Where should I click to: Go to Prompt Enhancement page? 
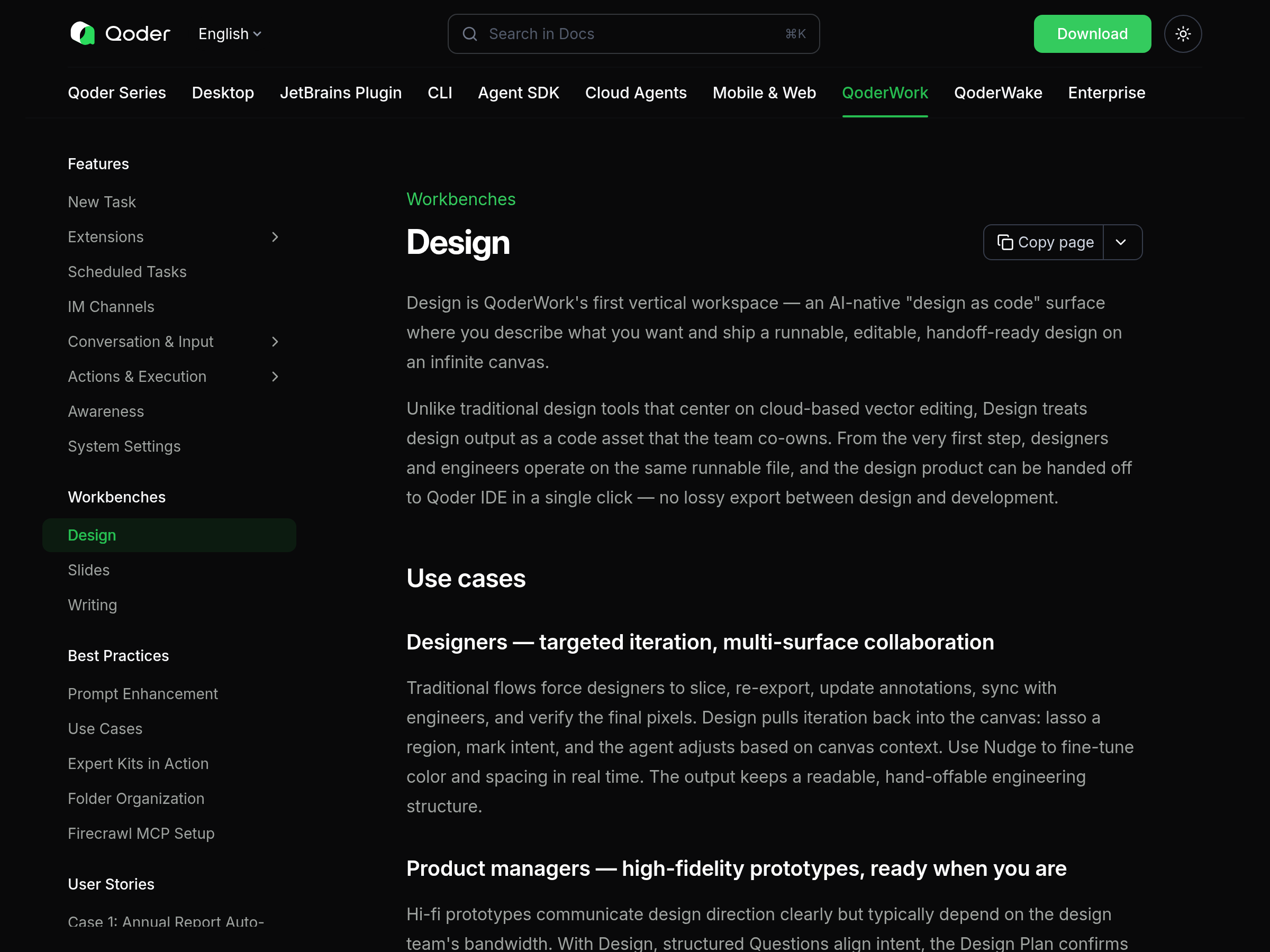143,694
